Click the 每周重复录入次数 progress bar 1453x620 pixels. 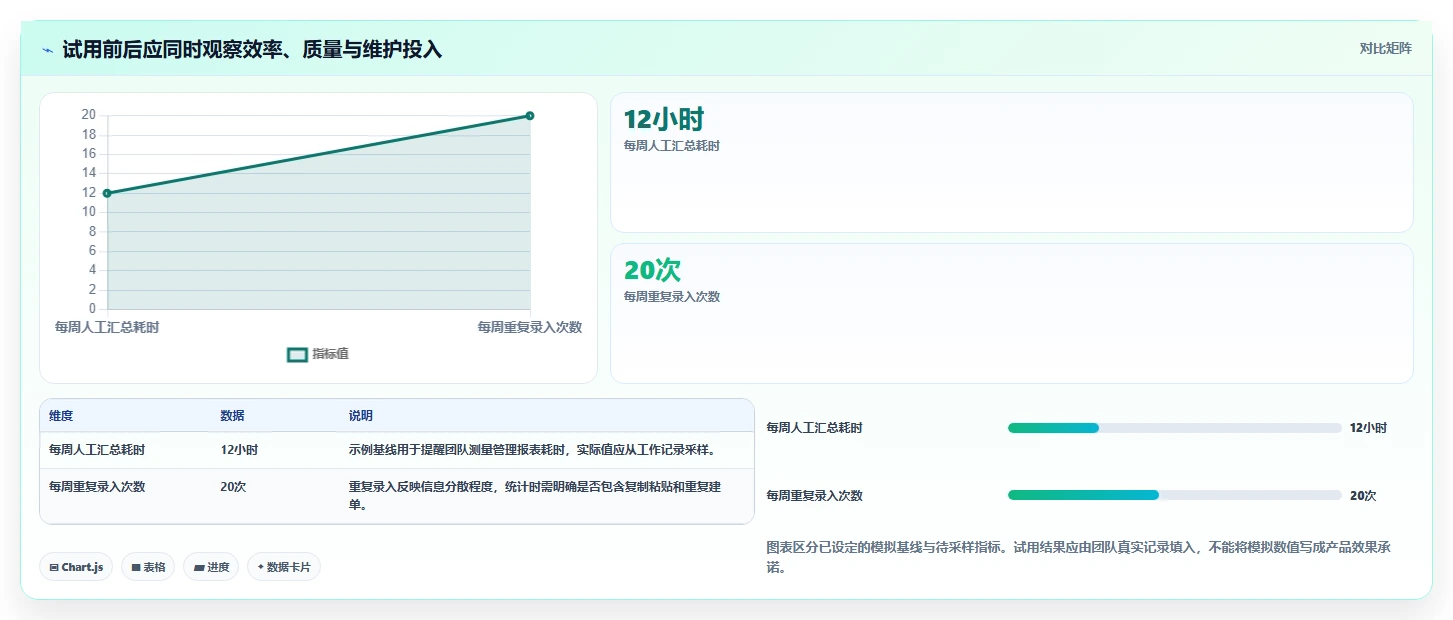(1175, 495)
